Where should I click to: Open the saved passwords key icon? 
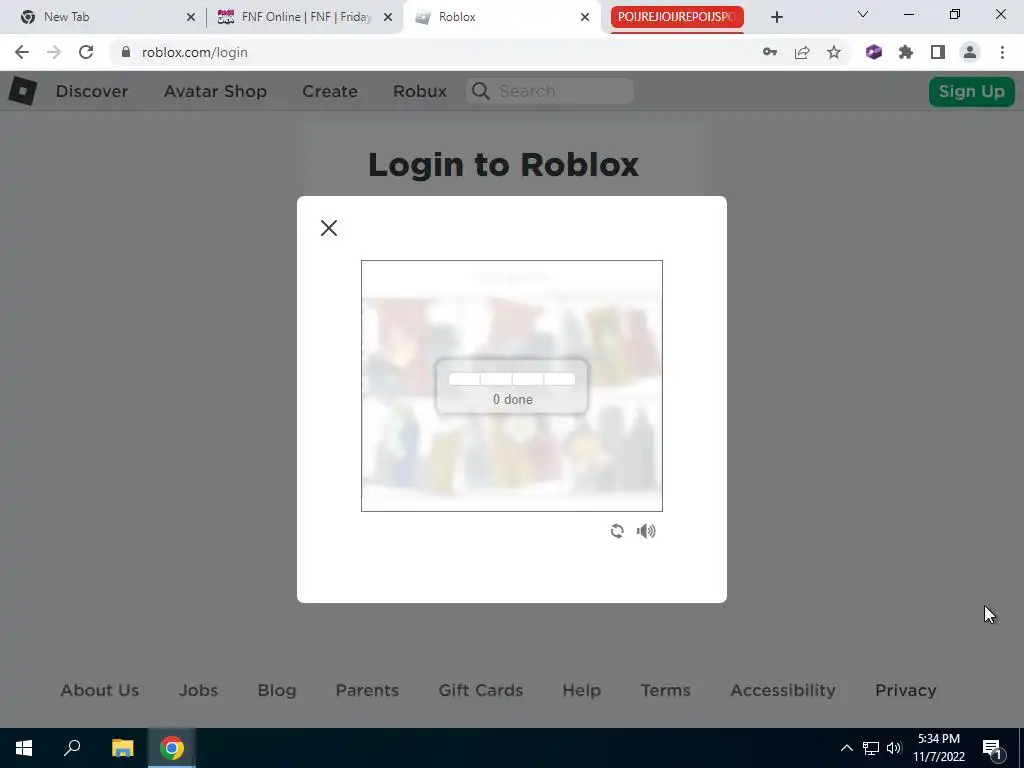click(770, 52)
